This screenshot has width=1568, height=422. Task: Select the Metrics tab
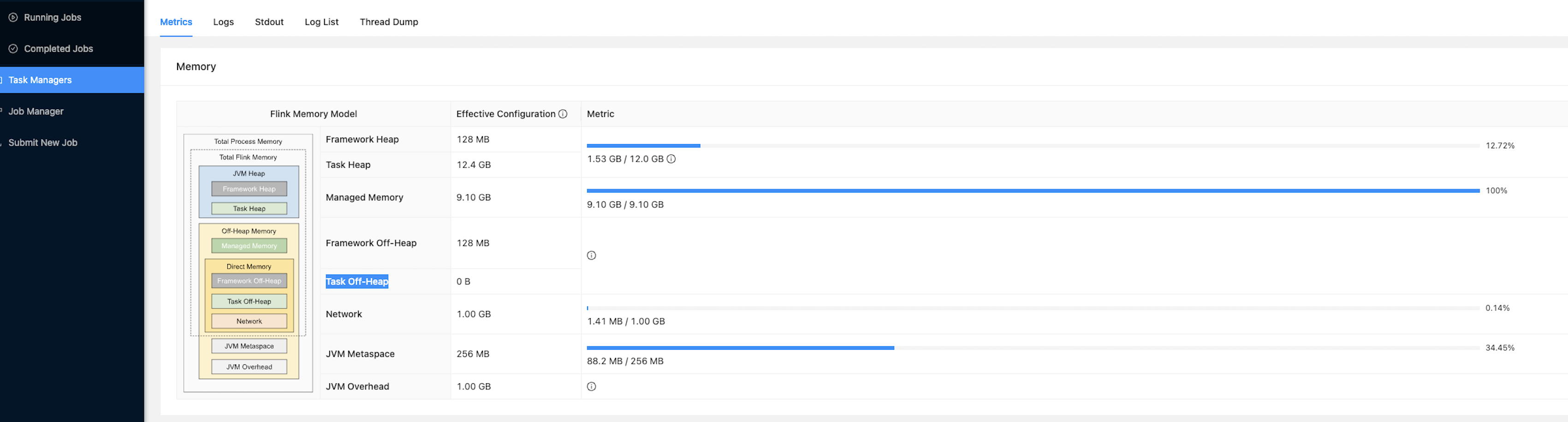(176, 22)
